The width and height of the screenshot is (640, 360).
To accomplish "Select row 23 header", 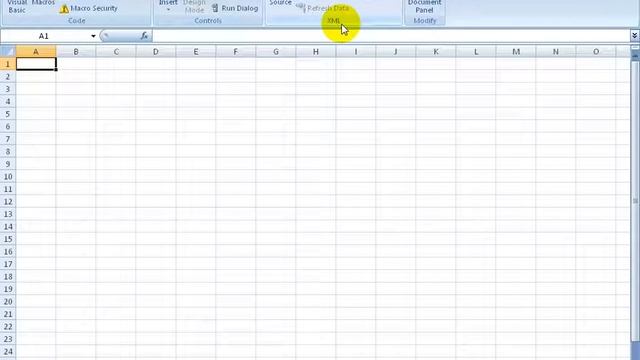I will [x=8, y=339].
